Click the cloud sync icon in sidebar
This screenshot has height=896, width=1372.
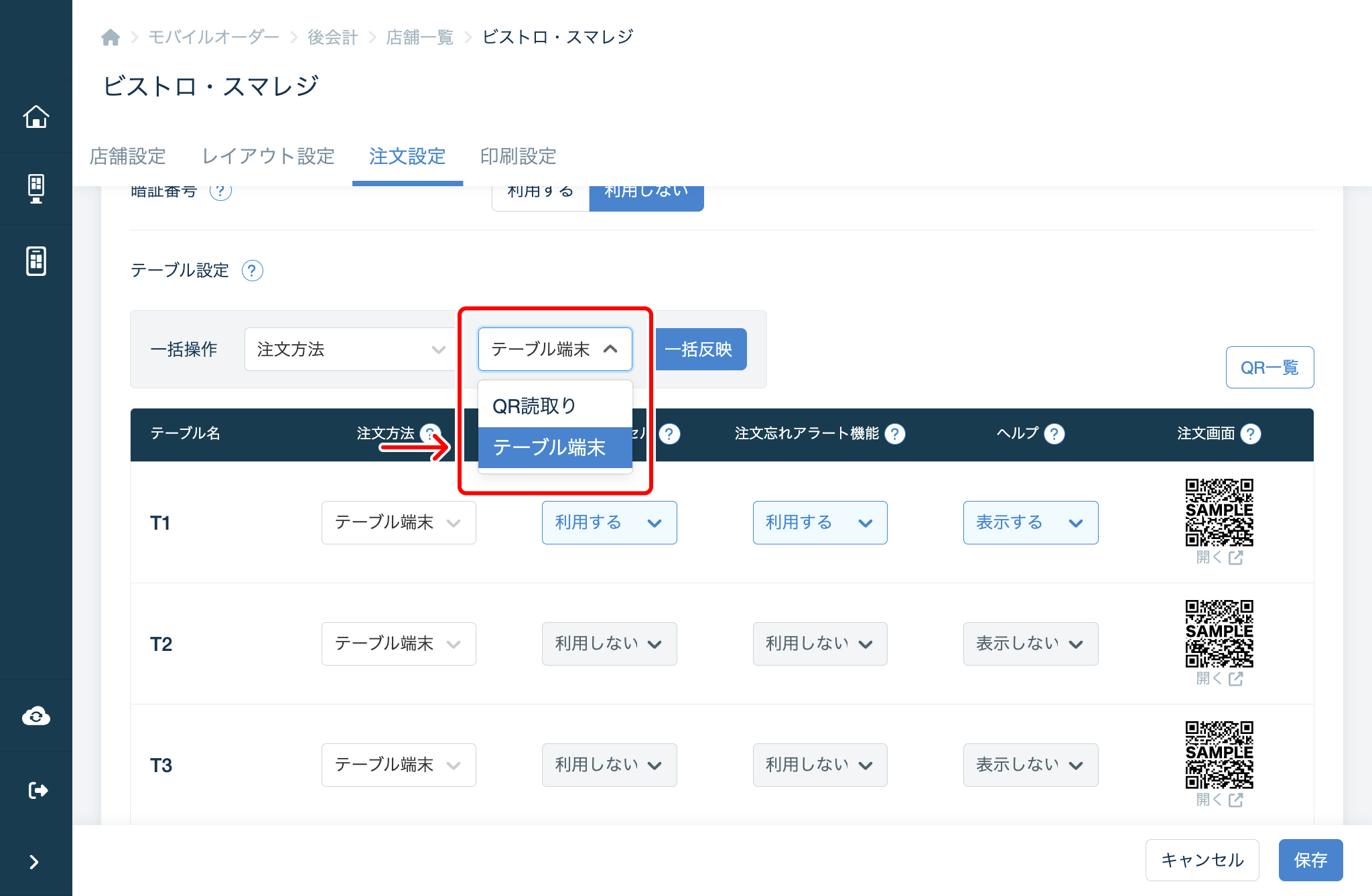tap(36, 717)
